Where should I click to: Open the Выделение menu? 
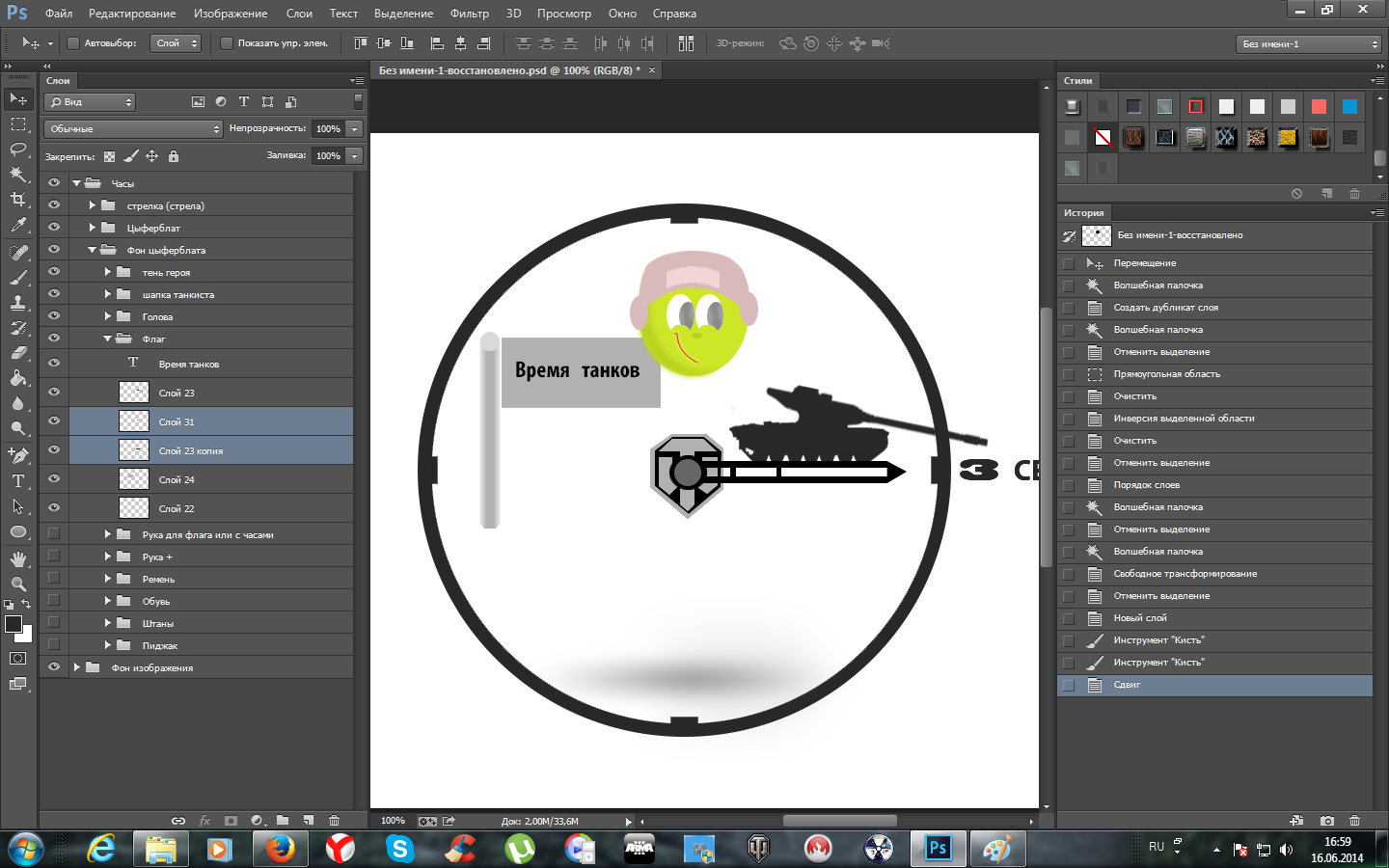pos(403,14)
